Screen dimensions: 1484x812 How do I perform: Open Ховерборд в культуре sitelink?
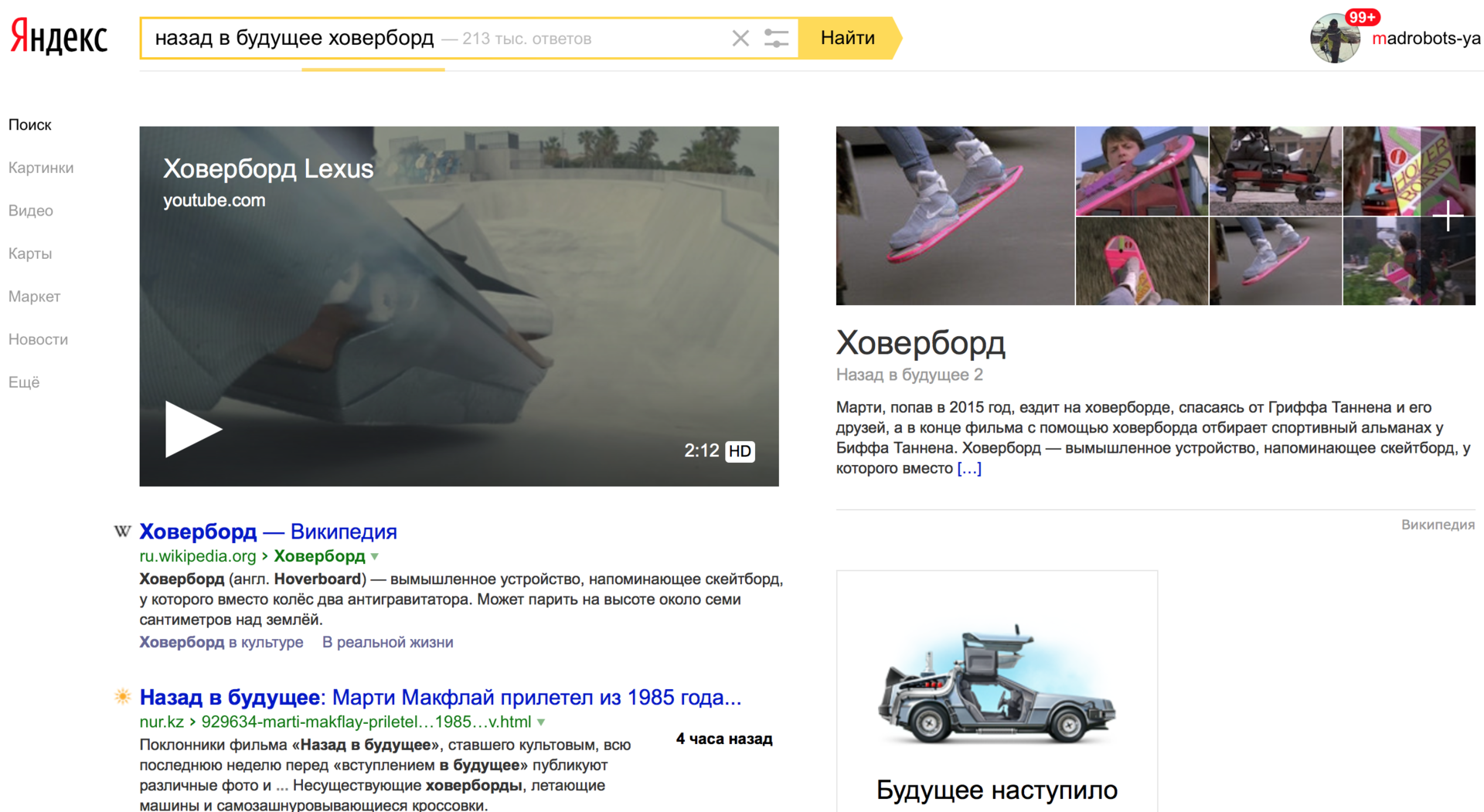coord(221,642)
